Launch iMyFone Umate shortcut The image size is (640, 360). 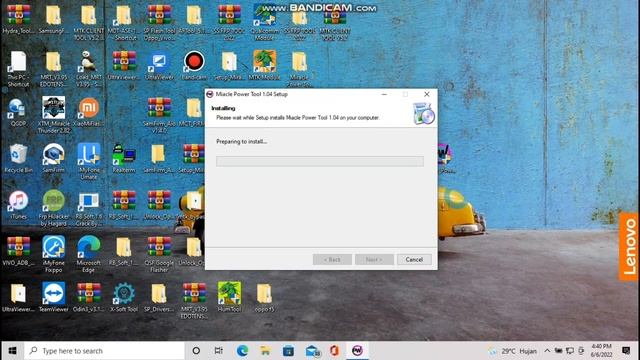coord(89,161)
